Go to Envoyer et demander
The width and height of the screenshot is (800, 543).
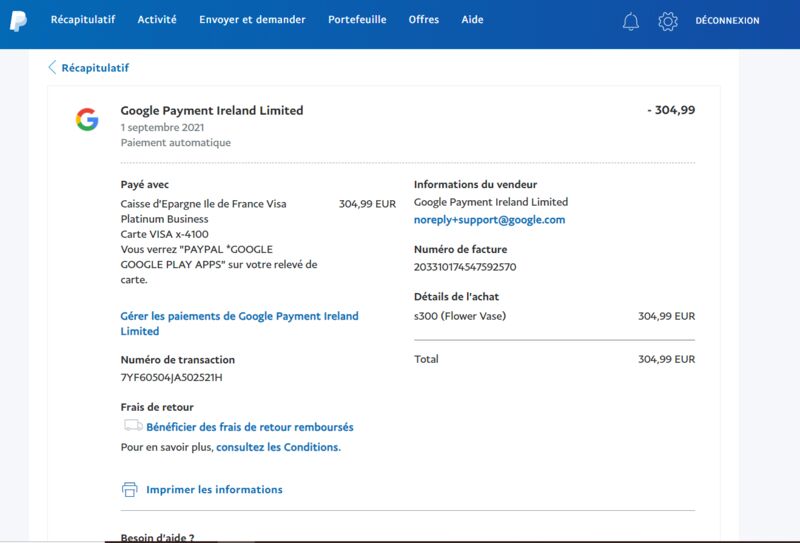point(252,19)
